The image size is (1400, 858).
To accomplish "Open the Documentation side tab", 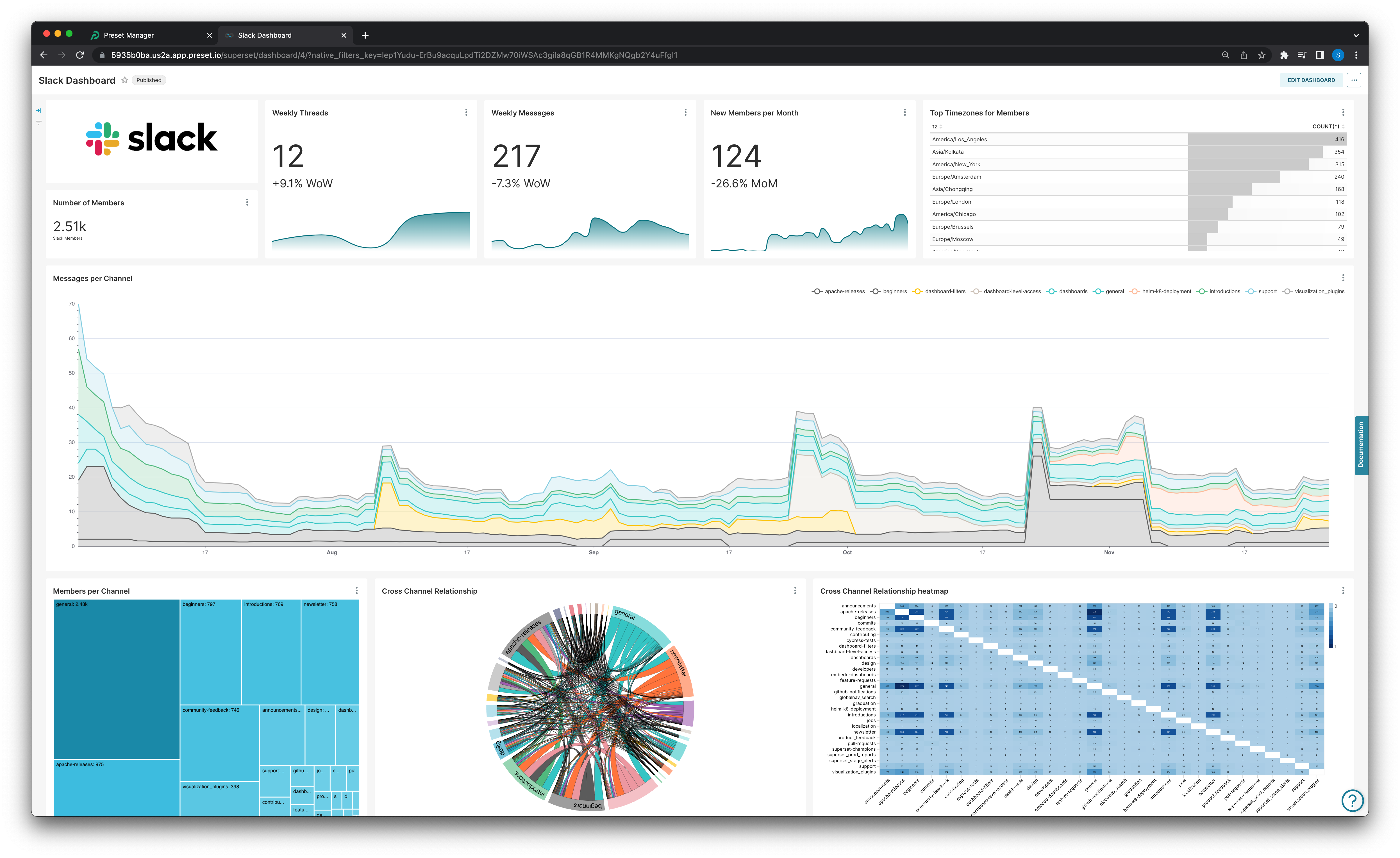I will tap(1361, 446).
